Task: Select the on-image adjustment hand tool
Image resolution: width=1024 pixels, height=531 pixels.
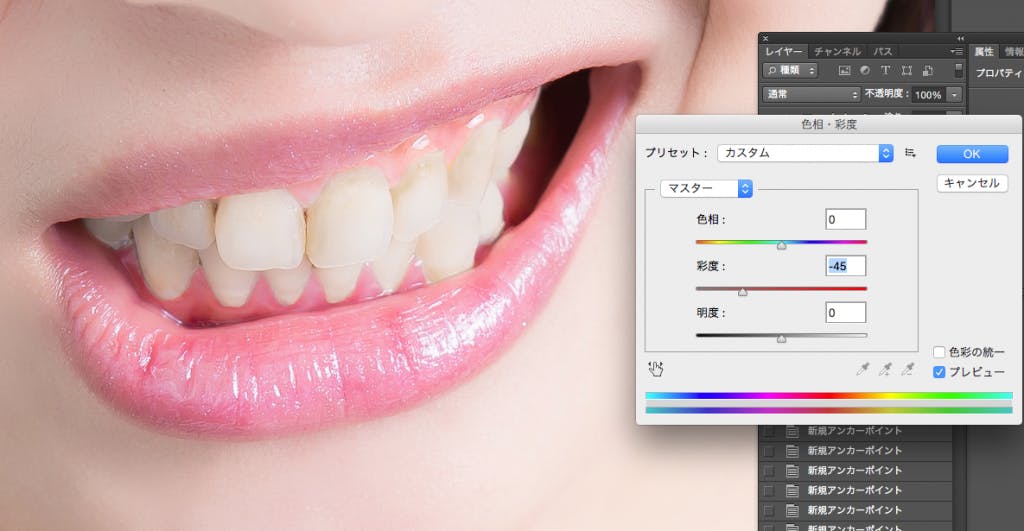Action: pyautogui.click(x=655, y=369)
